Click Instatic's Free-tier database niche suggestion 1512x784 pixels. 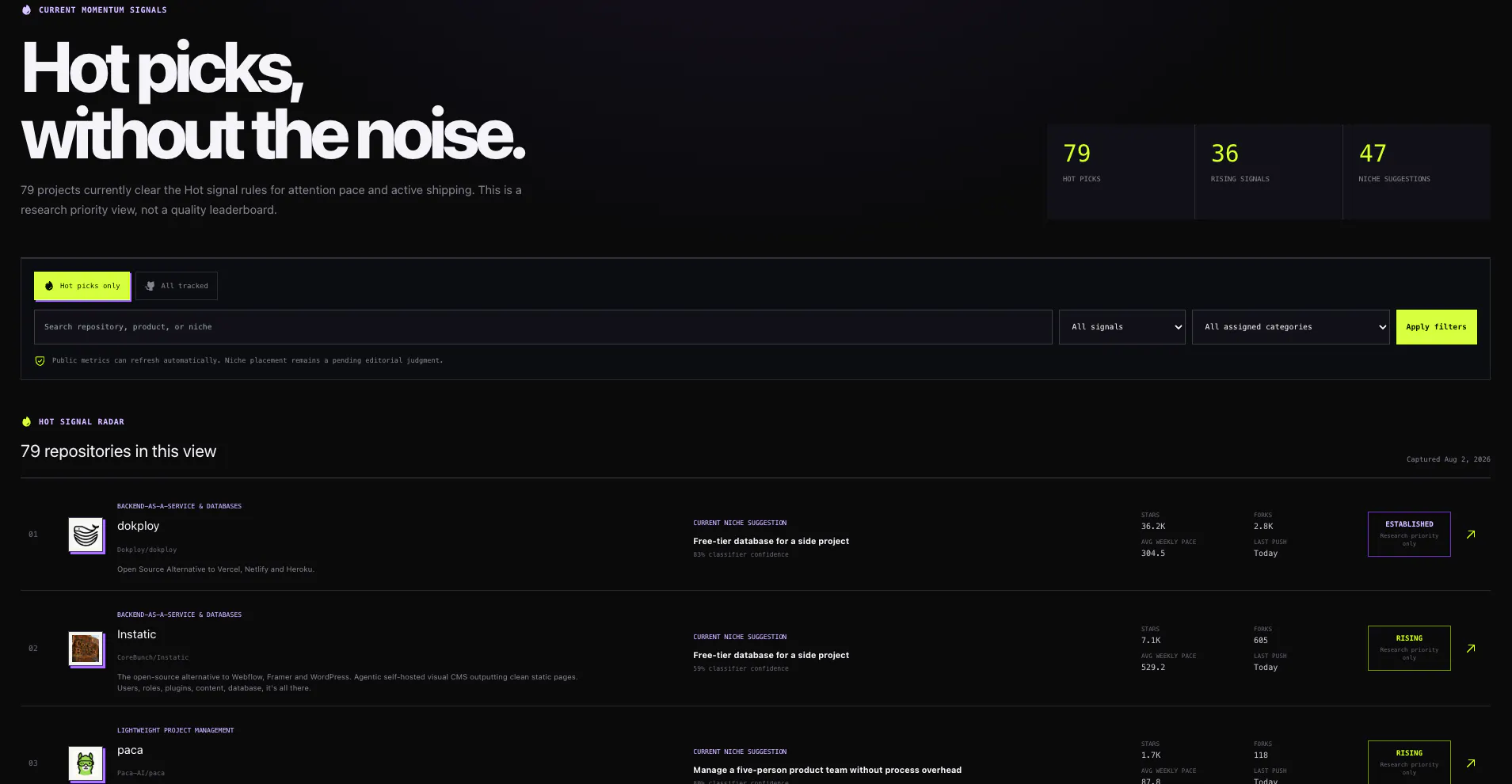pyautogui.click(x=771, y=655)
